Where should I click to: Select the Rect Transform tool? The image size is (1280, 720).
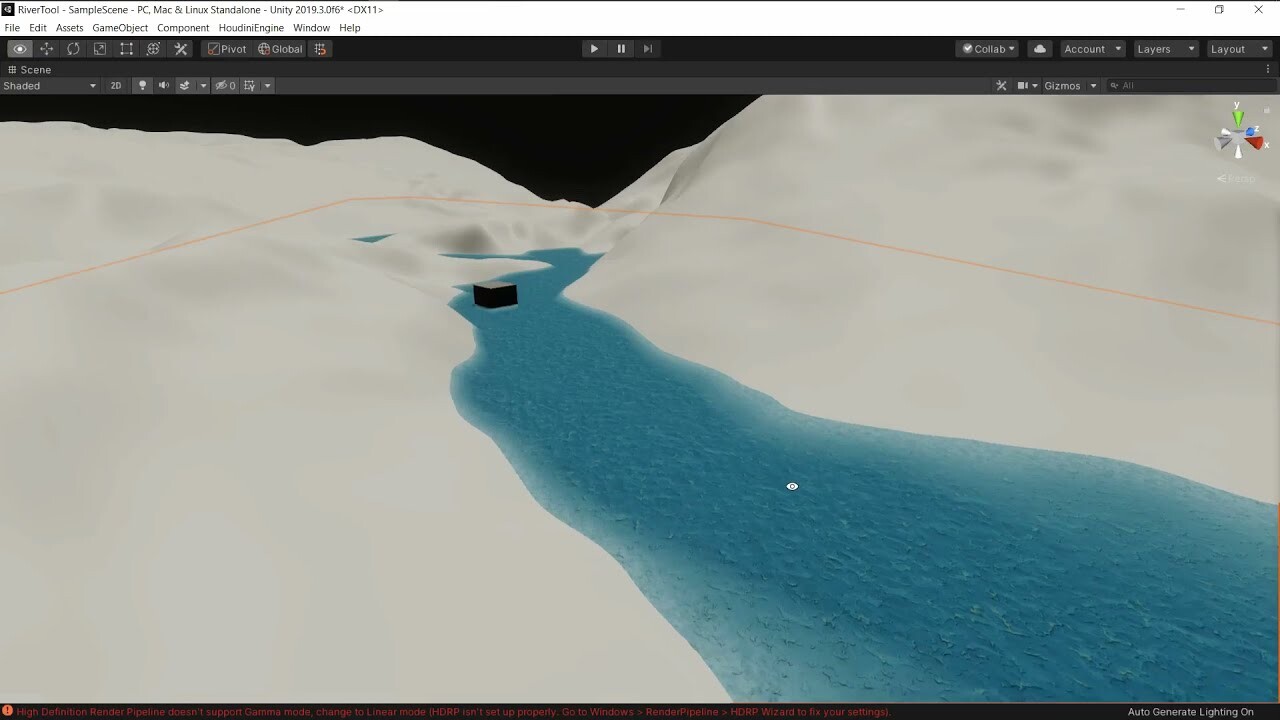126,48
